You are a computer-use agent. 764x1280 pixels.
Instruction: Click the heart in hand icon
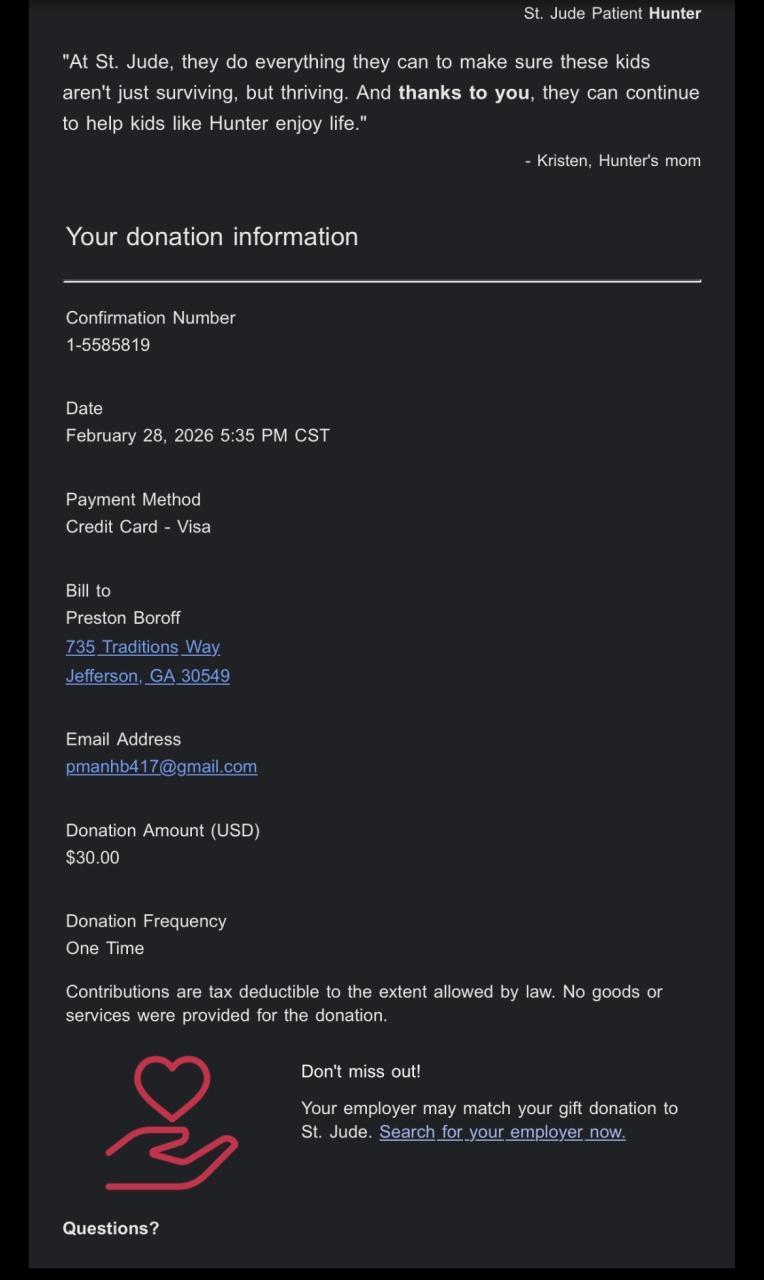(x=172, y=1122)
